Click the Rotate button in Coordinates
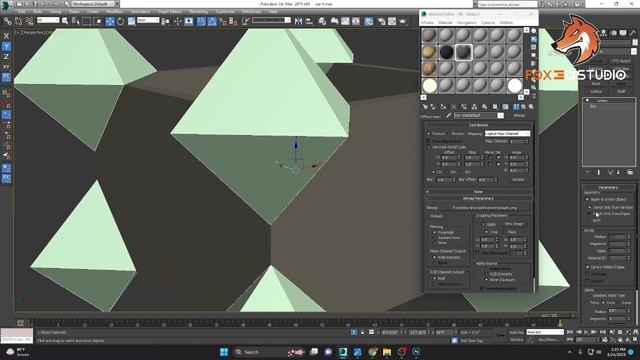Image resolution: width=640 pixels, height=360 pixels. pyautogui.click(x=518, y=180)
